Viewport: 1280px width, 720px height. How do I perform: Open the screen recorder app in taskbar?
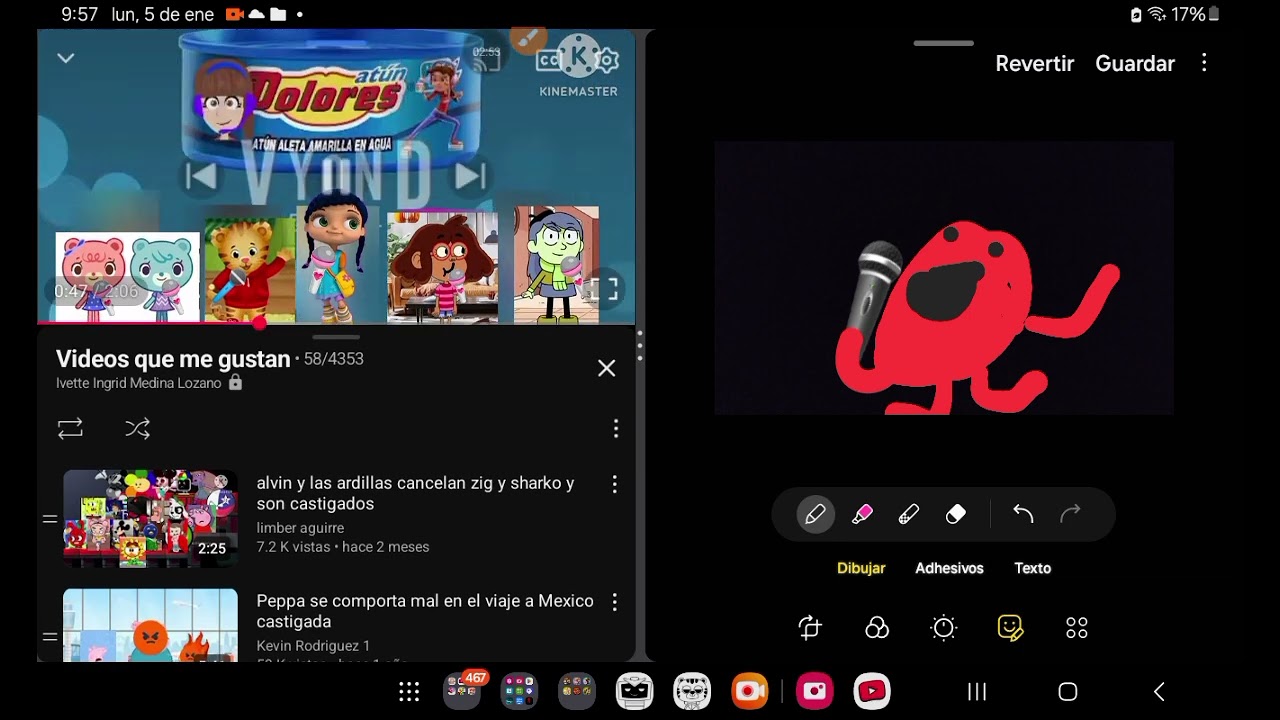(x=749, y=691)
